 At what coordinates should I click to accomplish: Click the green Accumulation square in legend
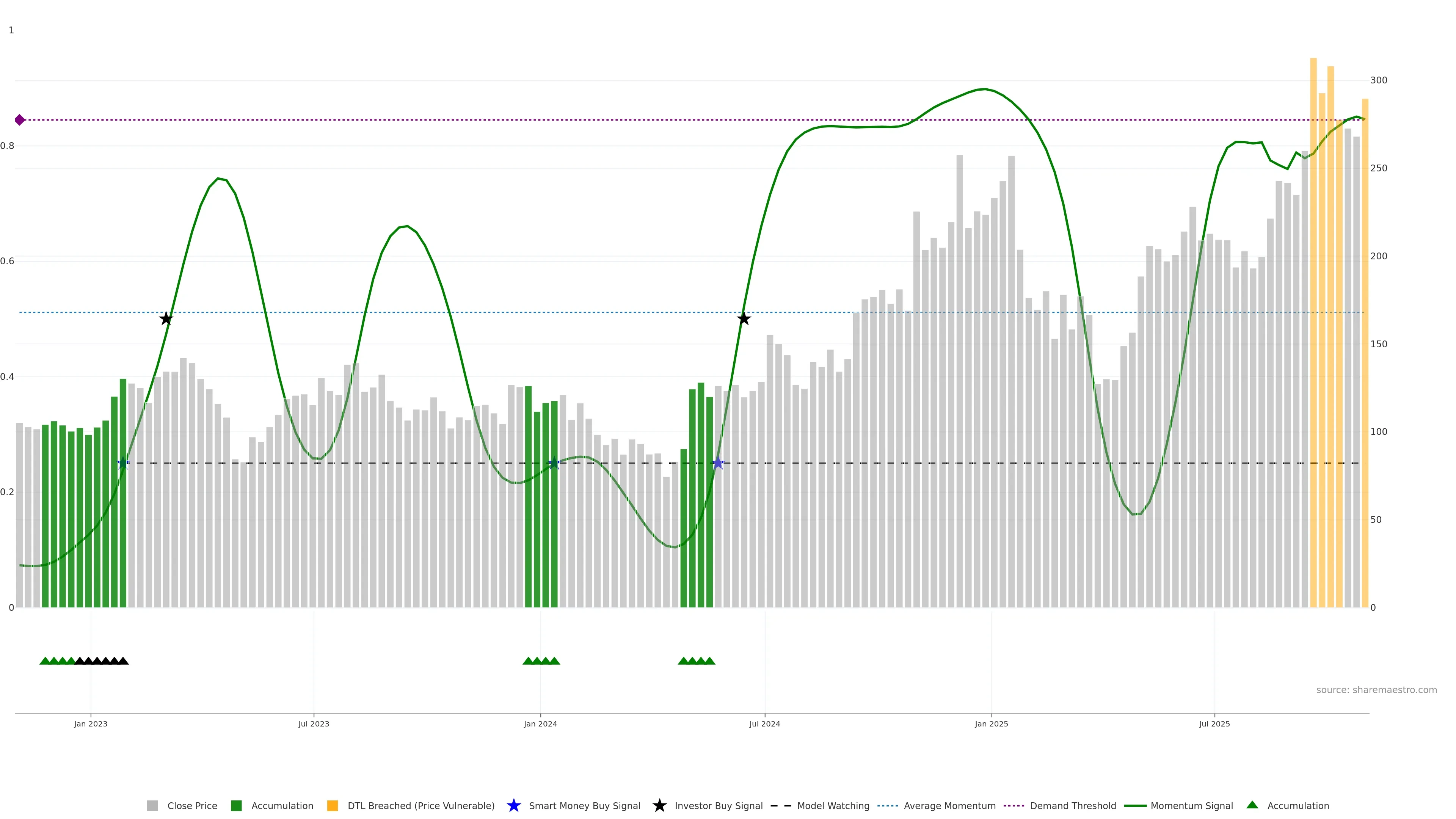pos(236,806)
